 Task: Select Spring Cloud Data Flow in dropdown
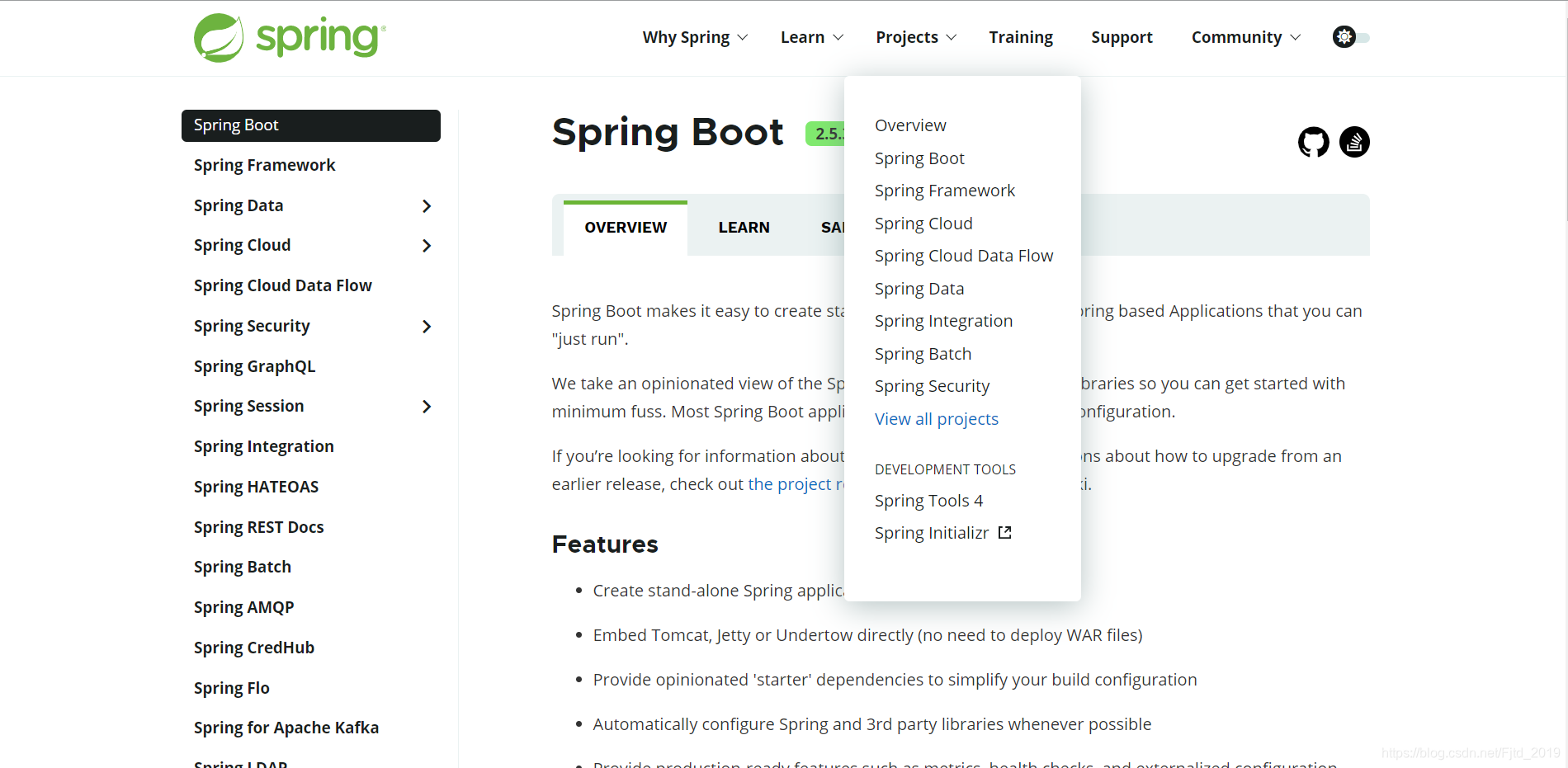coord(964,256)
